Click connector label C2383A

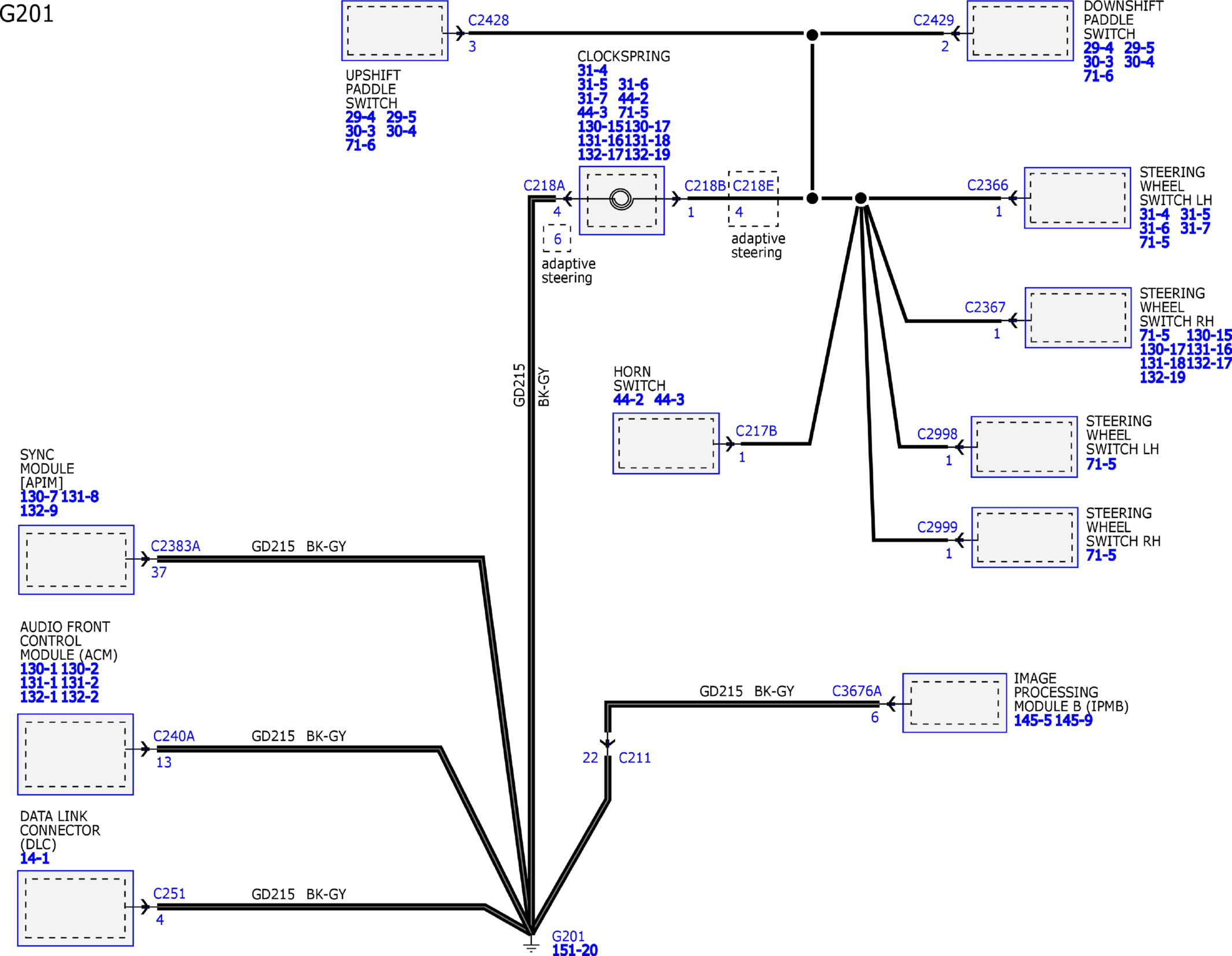point(175,546)
